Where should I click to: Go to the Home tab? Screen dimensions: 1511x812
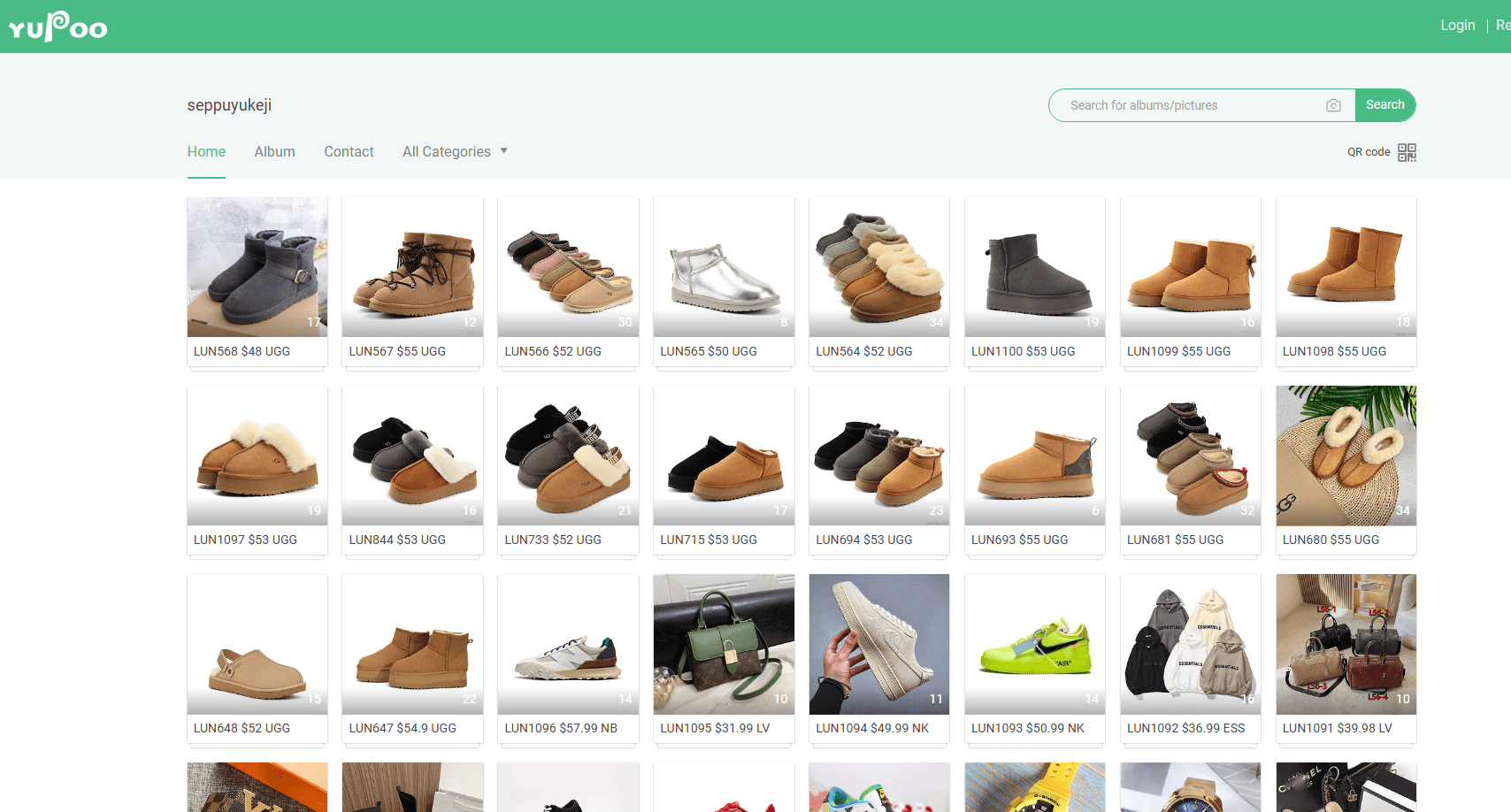(x=206, y=151)
